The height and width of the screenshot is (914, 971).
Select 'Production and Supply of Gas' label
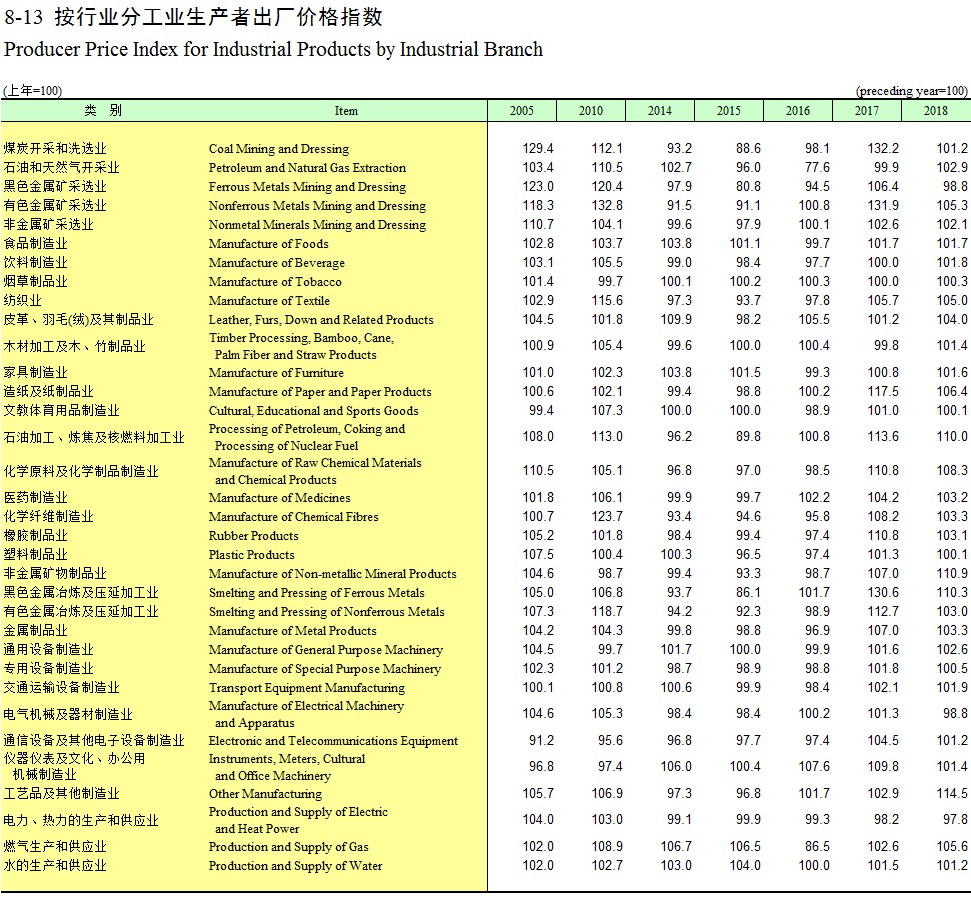[x=289, y=847]
